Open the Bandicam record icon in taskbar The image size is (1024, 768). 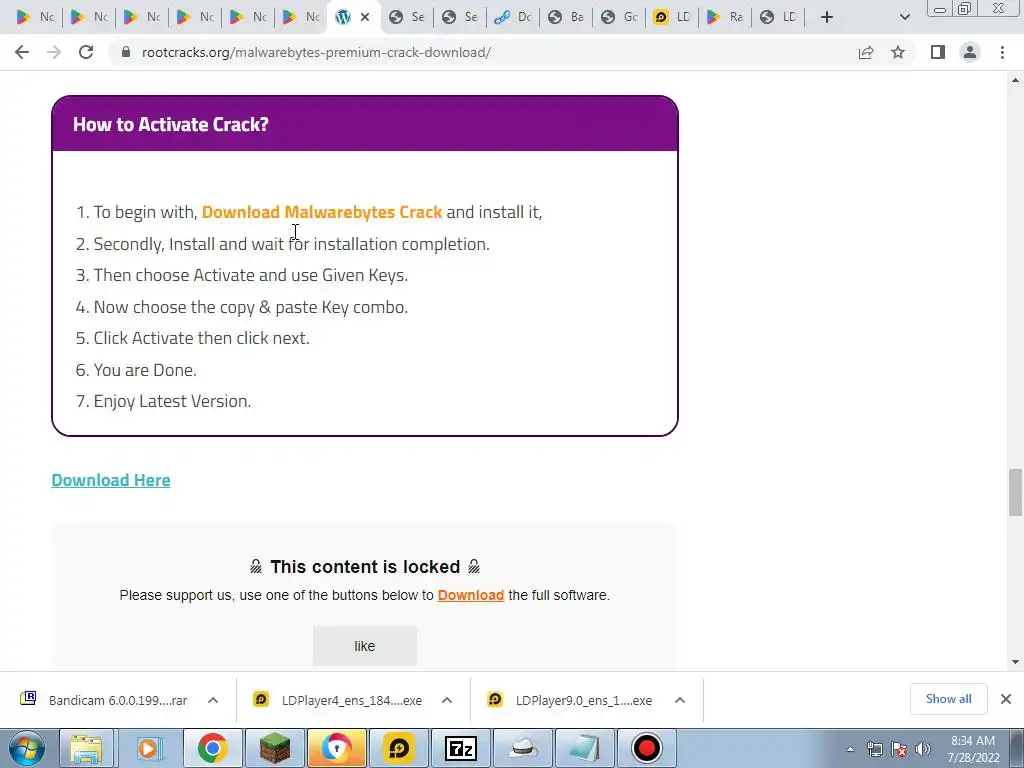(x=647, y=748)
